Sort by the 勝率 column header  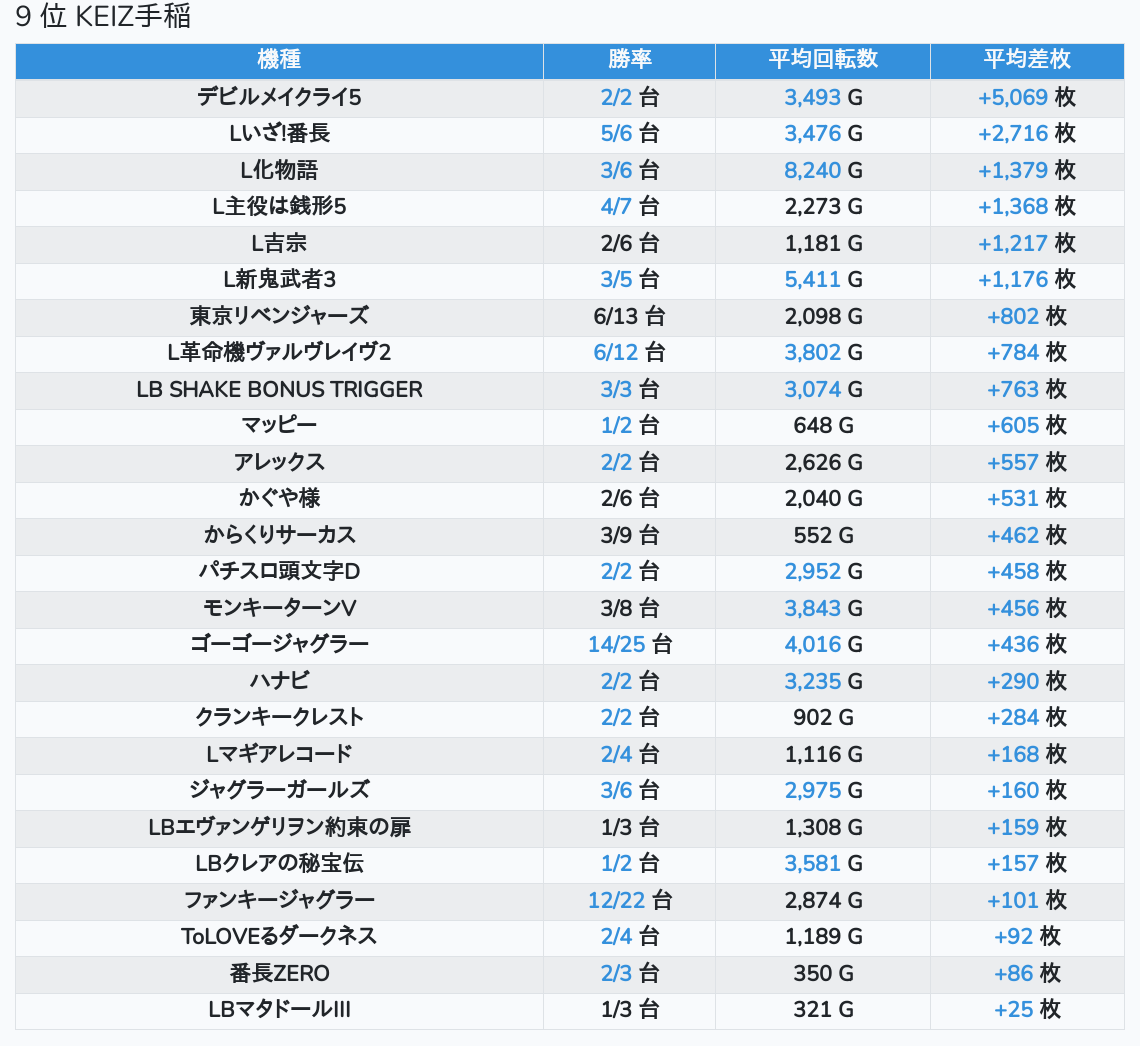pyautogui.click(x=629, y=60)
